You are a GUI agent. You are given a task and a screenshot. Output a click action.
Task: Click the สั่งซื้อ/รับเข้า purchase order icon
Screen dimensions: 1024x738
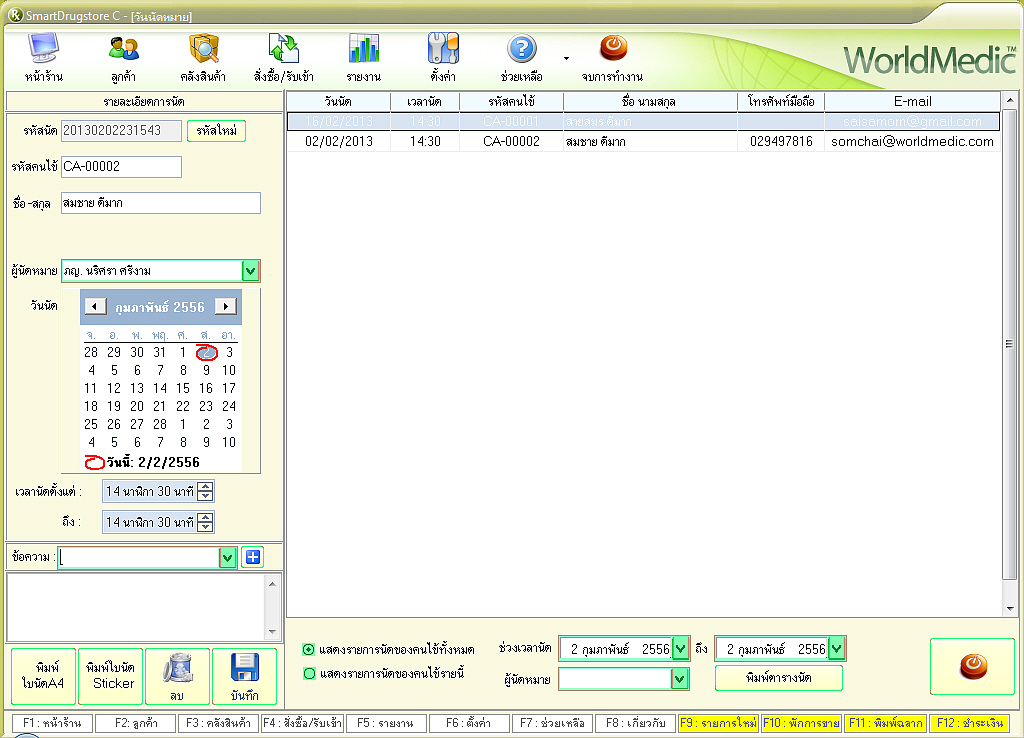pos(284,50)
